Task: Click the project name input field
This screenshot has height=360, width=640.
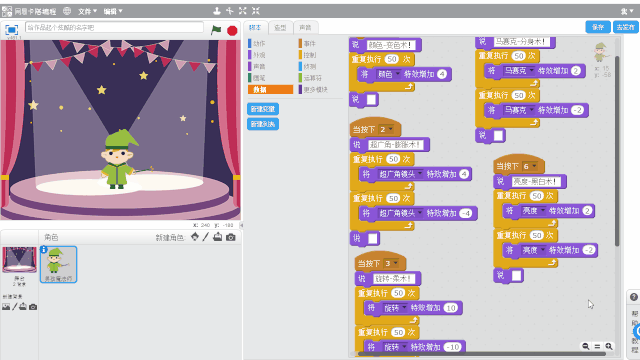Action: coord(114,27)
